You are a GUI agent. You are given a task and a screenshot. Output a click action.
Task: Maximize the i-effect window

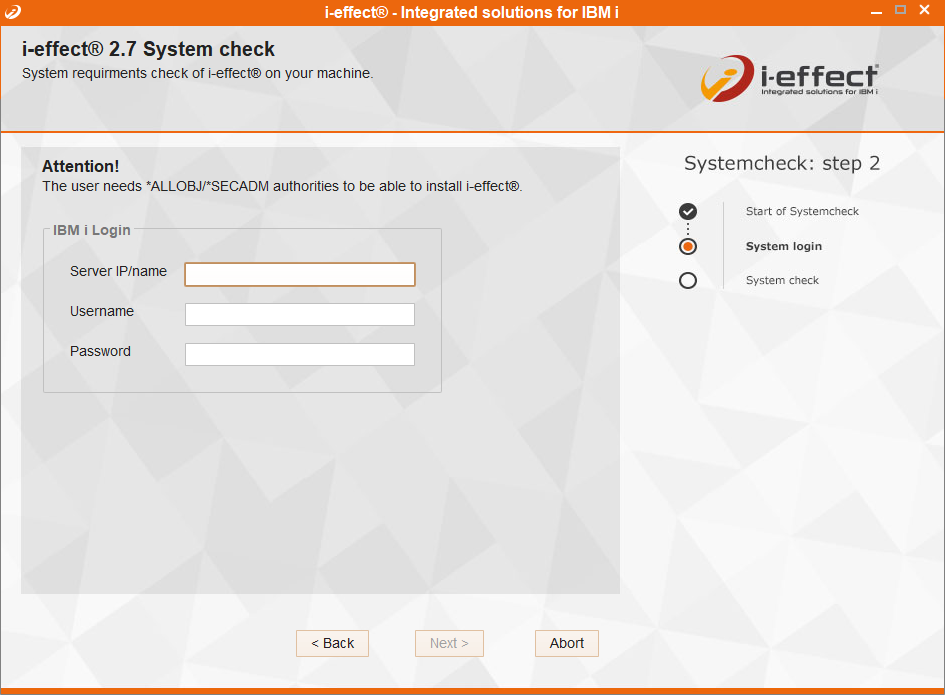(900, 10)
